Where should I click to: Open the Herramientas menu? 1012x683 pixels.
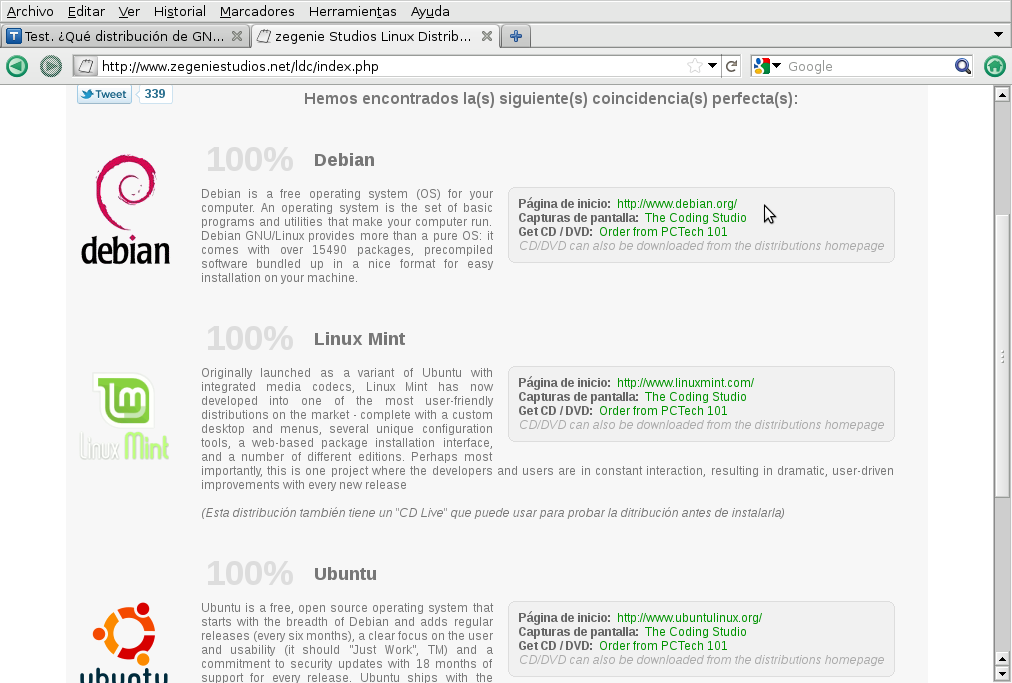[352, 12]
